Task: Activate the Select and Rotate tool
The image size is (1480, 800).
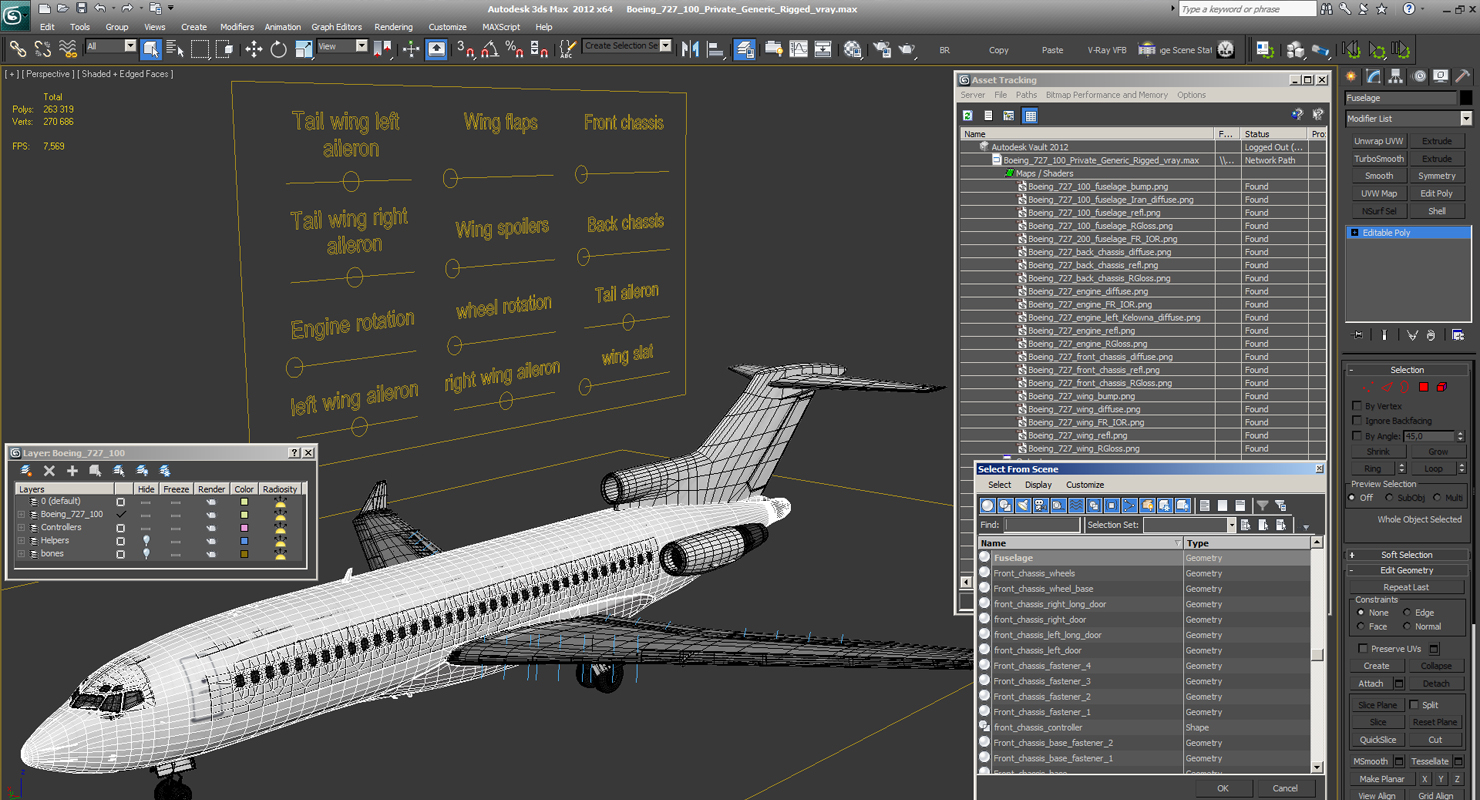Action: pyautogui.click(x=278, y=48)
